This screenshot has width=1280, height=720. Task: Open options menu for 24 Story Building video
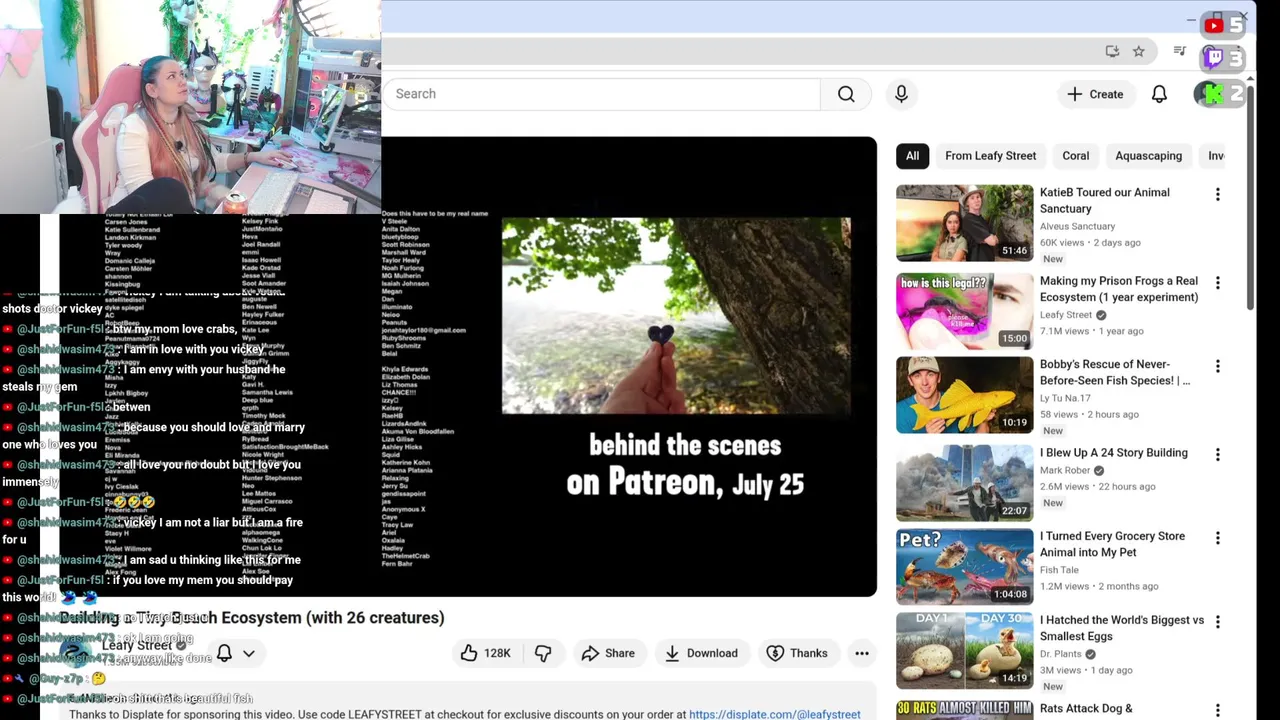coord(1217,455)
